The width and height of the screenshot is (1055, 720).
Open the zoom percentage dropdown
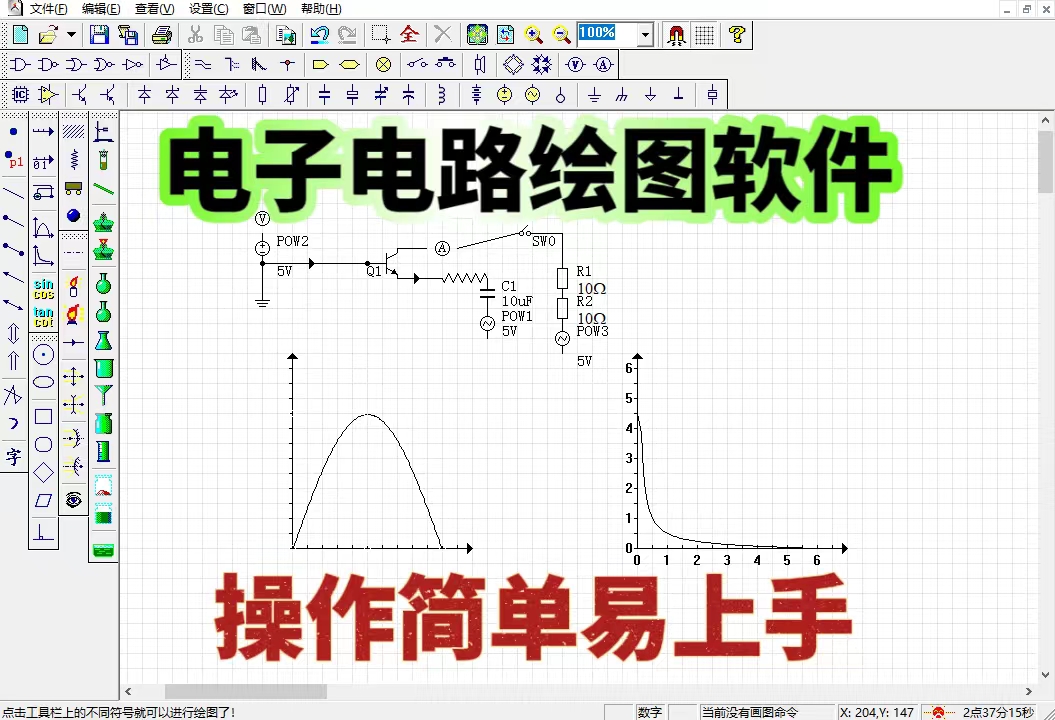point(644,35)
